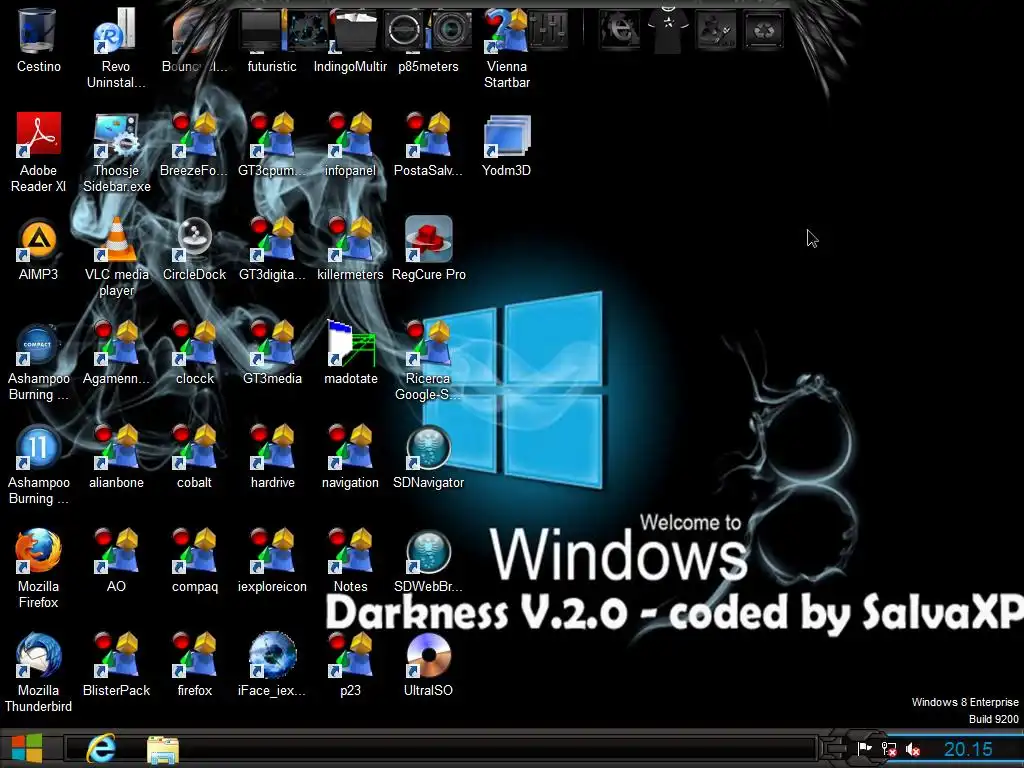The image size is (1024, 768).
Task: Click the dock users icon
Action: [716, 29]
